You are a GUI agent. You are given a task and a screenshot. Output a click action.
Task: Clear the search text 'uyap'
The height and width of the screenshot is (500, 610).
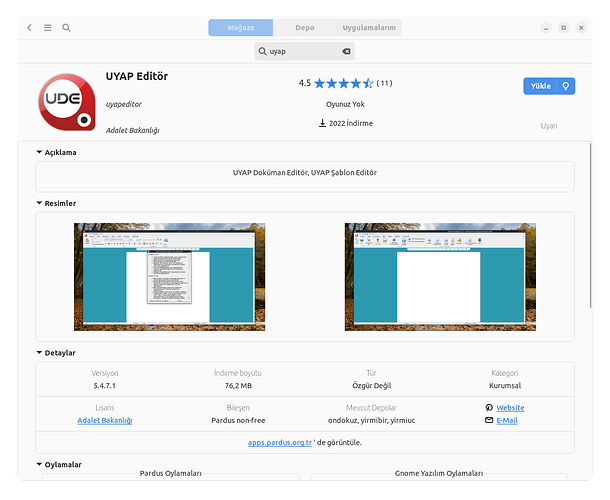pos(346,50)
